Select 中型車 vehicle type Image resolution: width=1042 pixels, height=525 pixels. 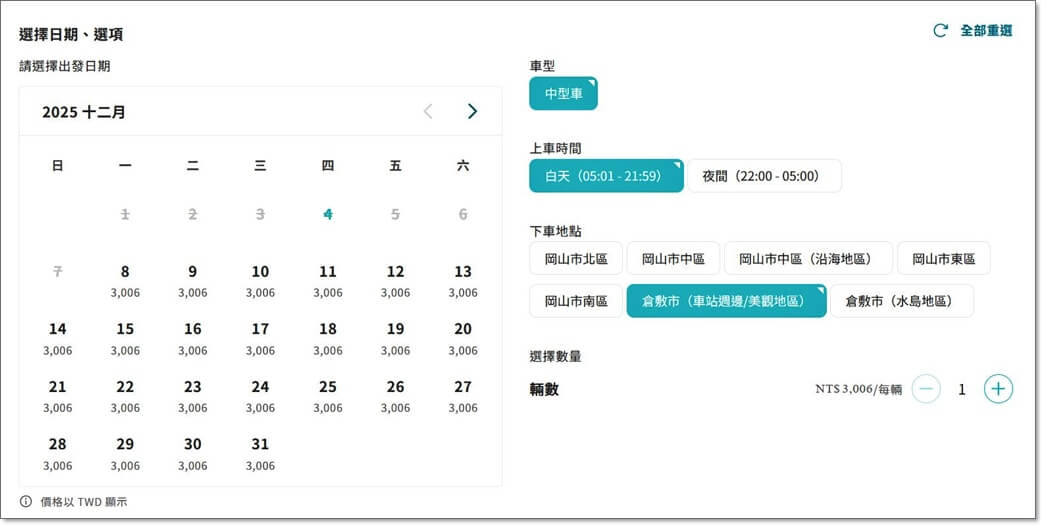coord(563,94)
